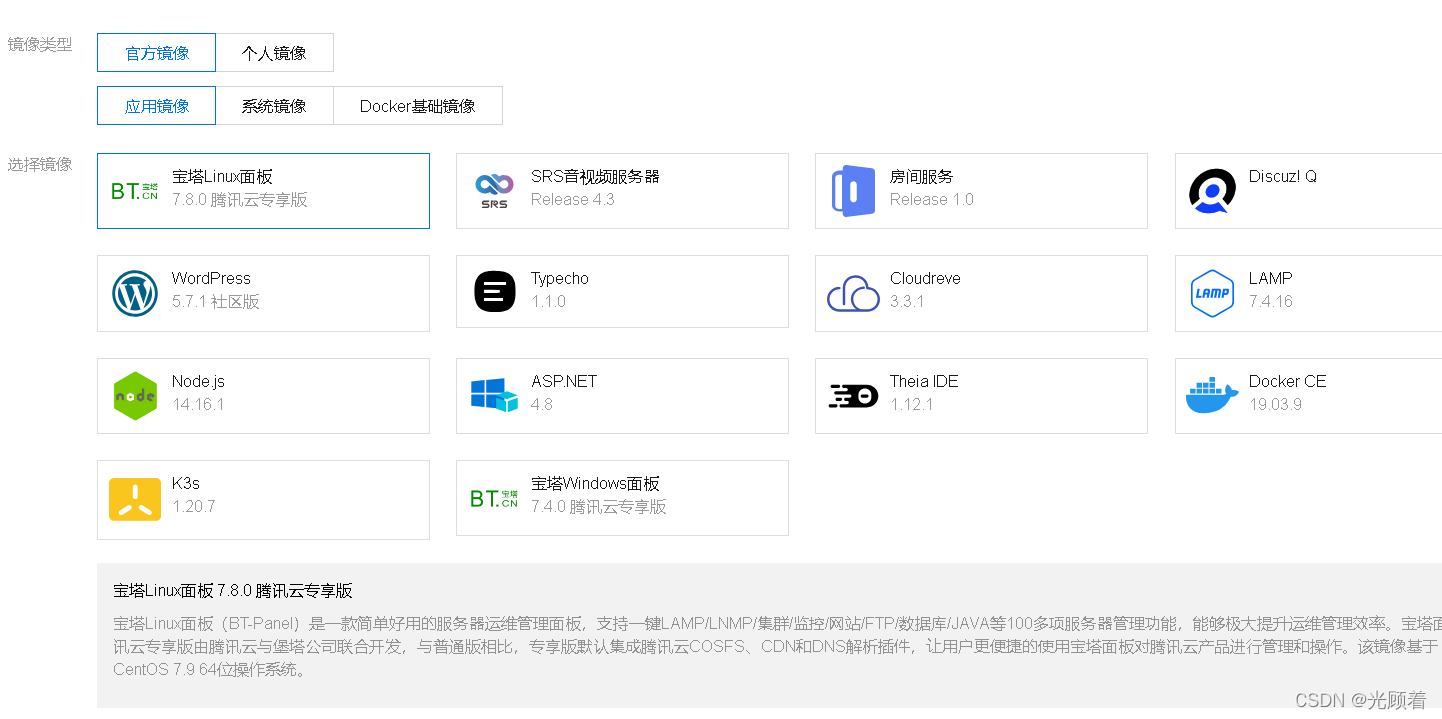Click the ASP.NET version '4.8'
The width and height of the screenshot is (1442, 719).
(542, 405)
